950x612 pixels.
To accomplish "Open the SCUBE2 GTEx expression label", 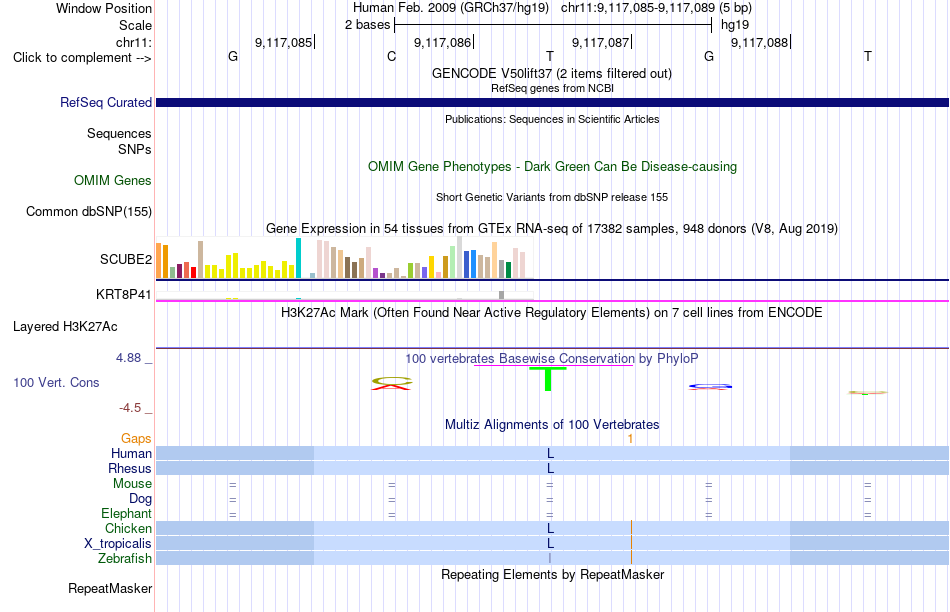I will tap(126, 259).
